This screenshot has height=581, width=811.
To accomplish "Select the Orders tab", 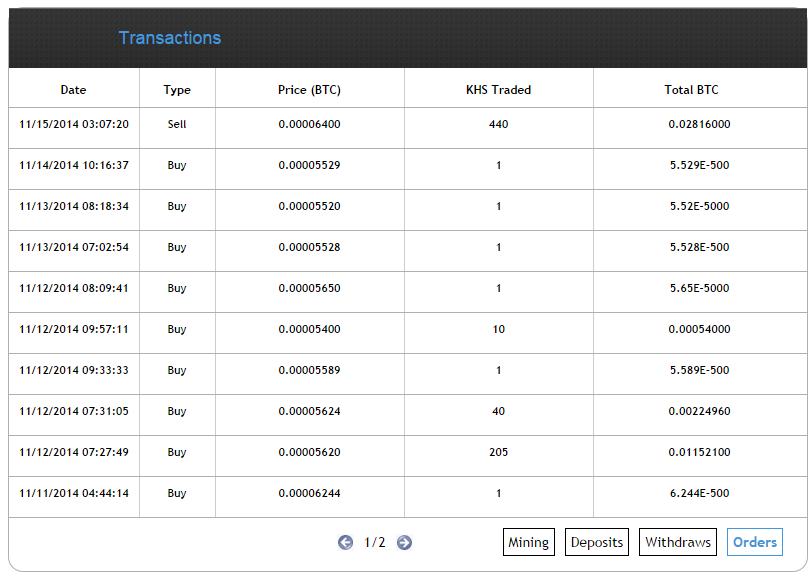I will click(755, 542).
